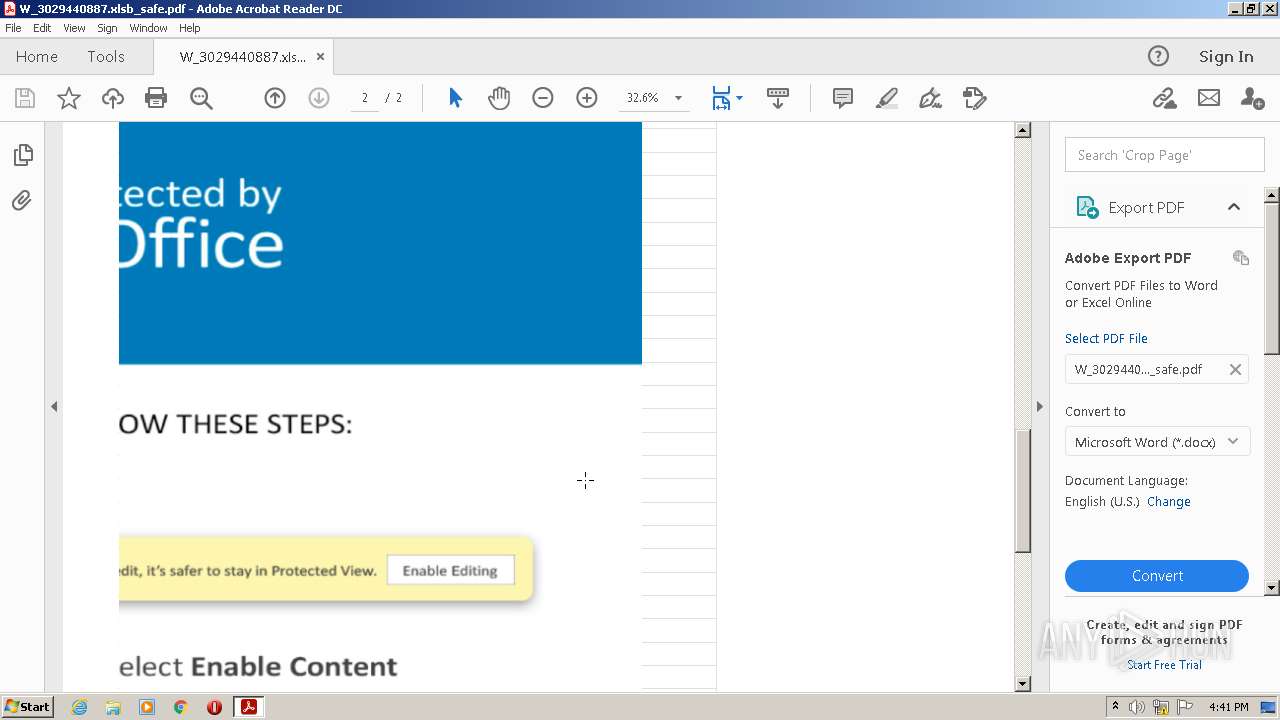Send file by email envelope icon
Viewport: 1280px width, 720px height.
pos(1209,98)
